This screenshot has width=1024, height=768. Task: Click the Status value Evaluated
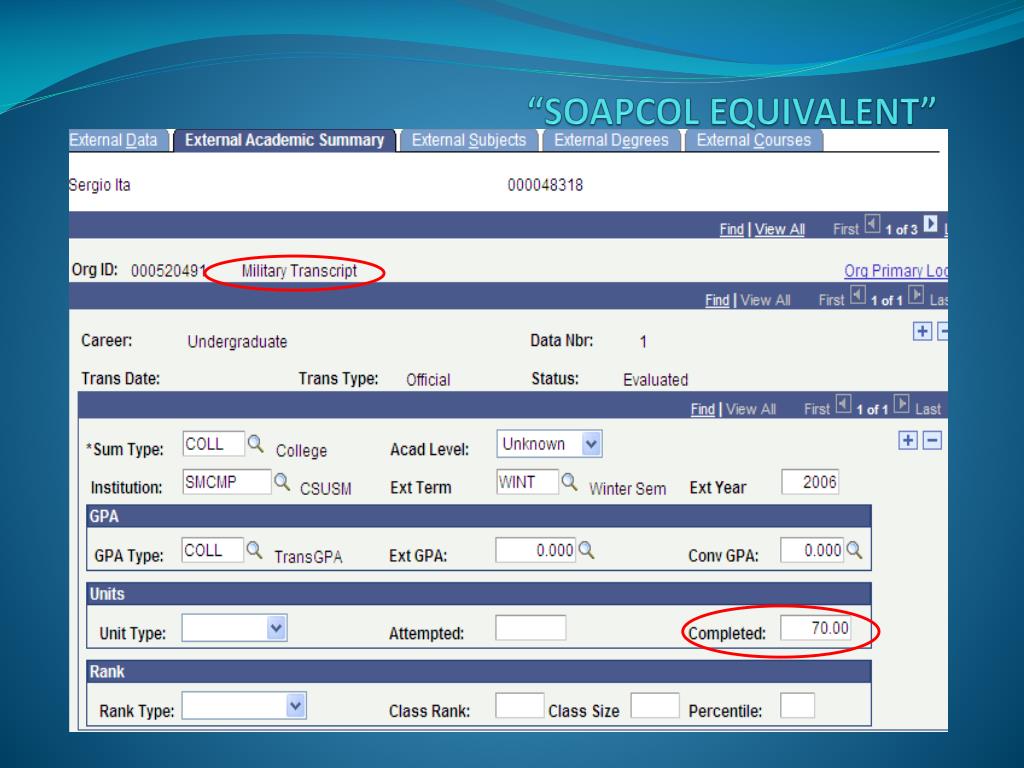(656, 379)
